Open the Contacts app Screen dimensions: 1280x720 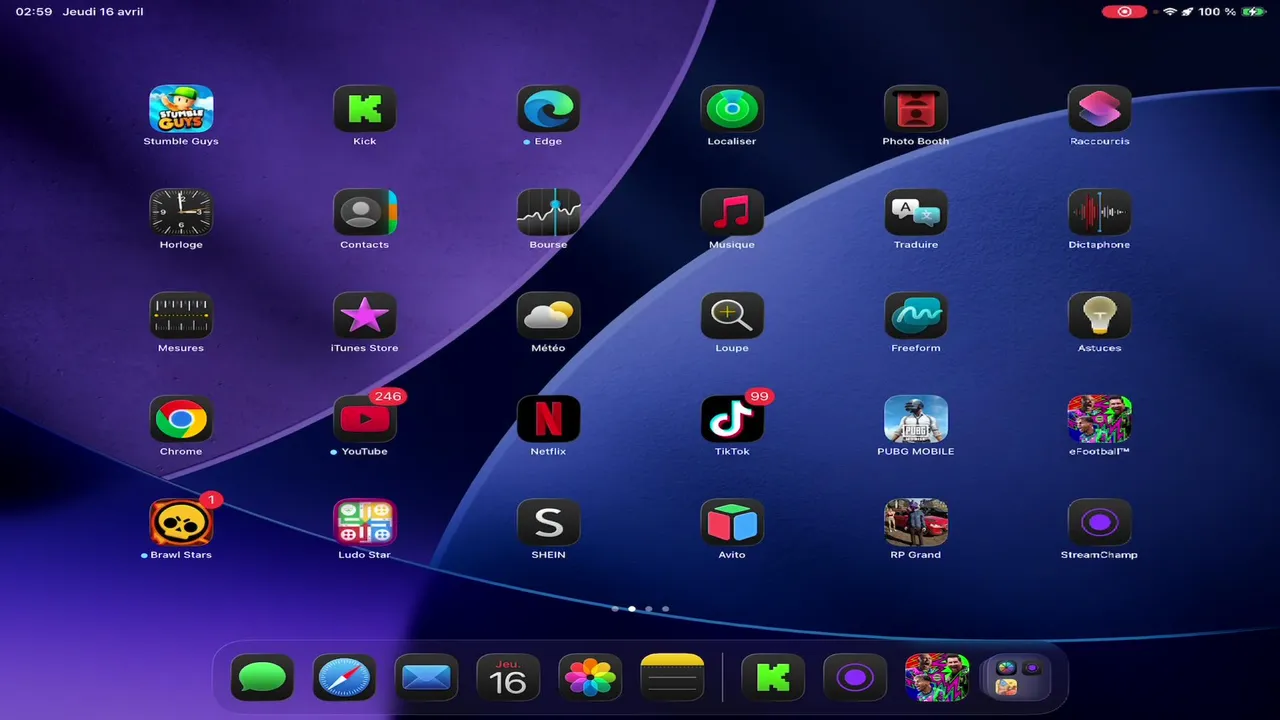[x=365, y=212]
